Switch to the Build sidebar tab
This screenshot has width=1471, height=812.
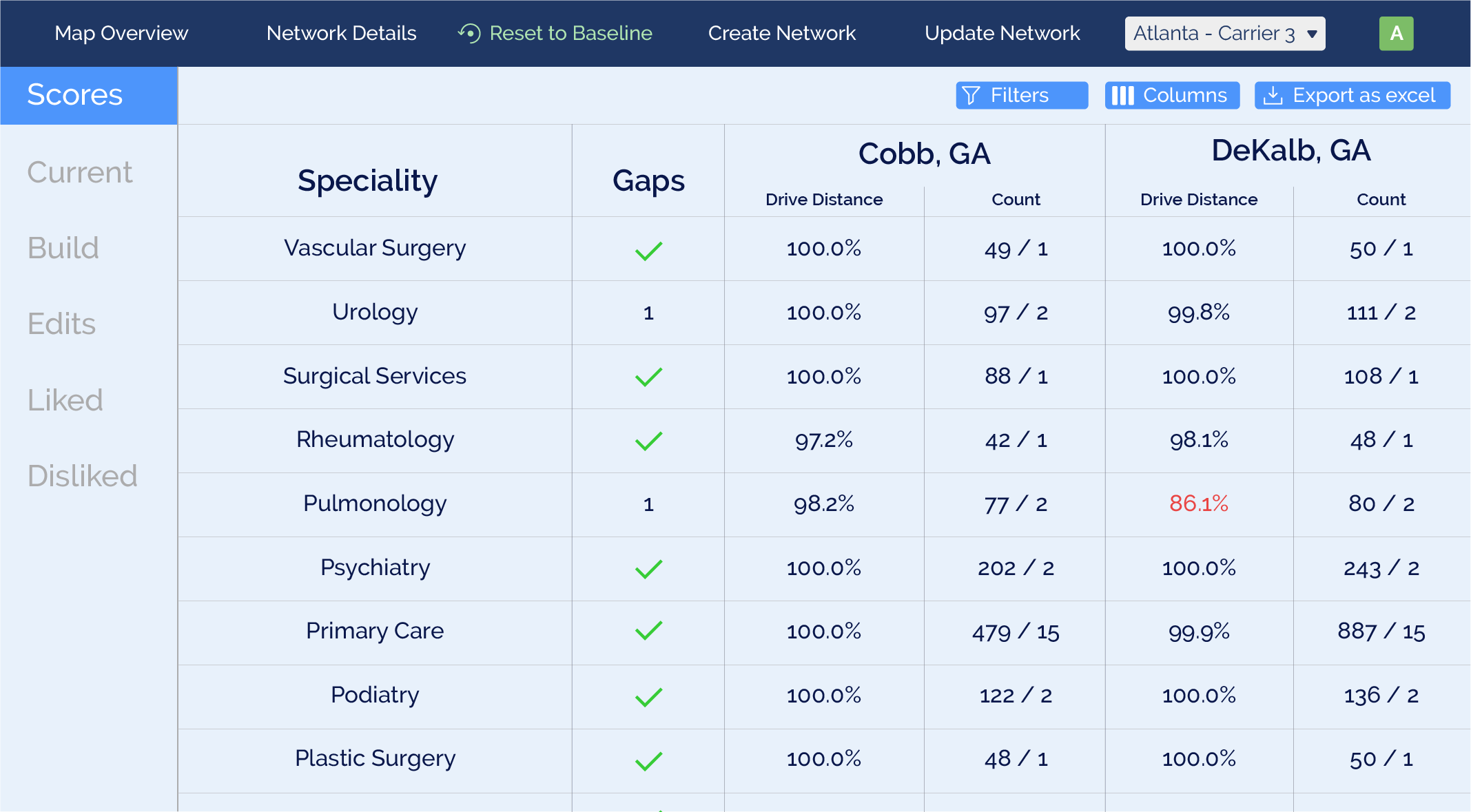point(63,248)
